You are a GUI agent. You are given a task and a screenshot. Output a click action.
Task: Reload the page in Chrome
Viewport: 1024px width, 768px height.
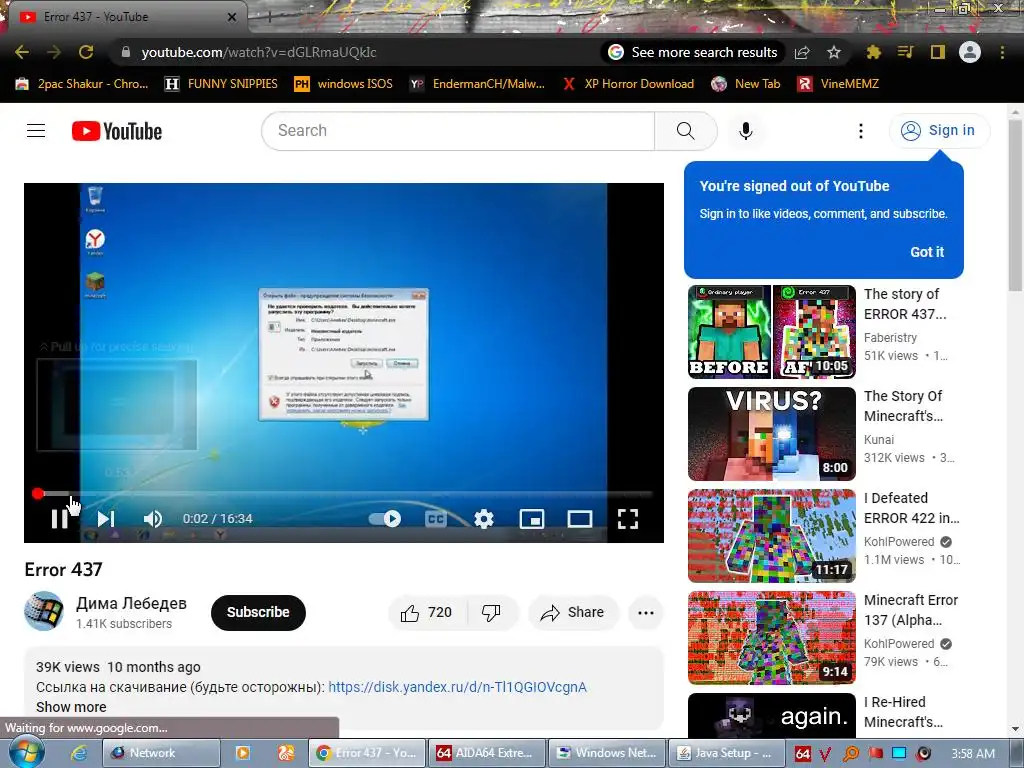point(86,52)
